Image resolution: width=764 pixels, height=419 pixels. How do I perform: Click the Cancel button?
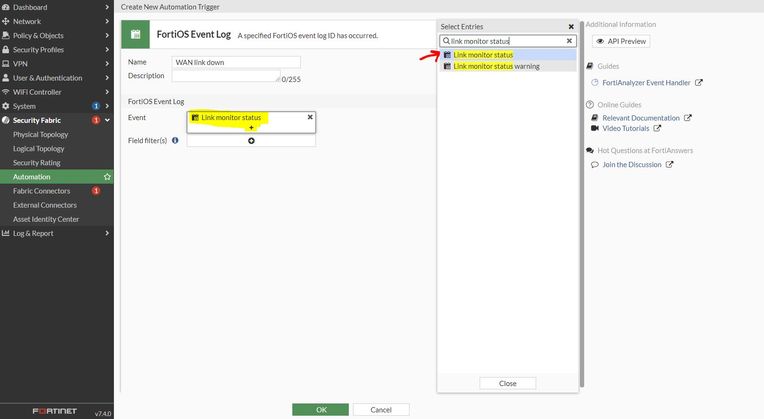[381, 410]
